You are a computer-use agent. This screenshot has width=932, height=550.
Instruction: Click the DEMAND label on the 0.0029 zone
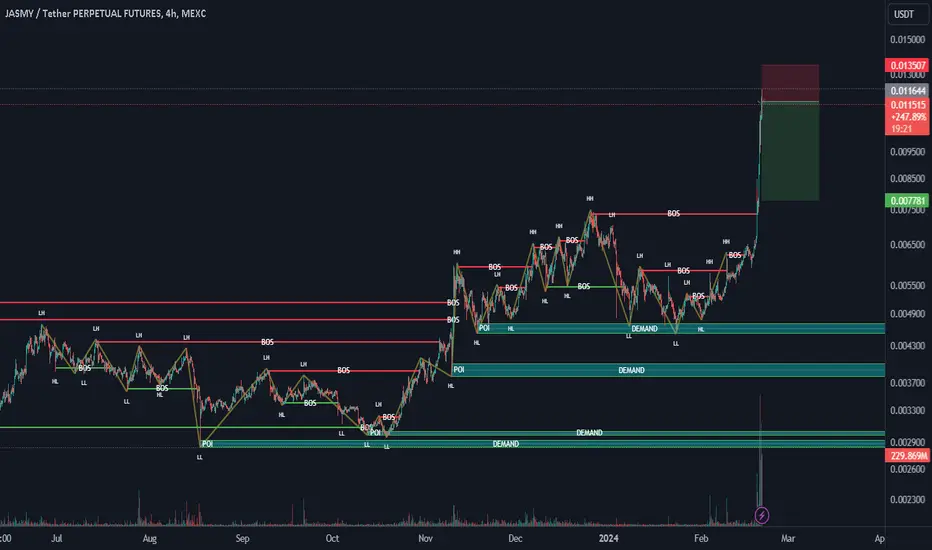(x=505, y=444)
